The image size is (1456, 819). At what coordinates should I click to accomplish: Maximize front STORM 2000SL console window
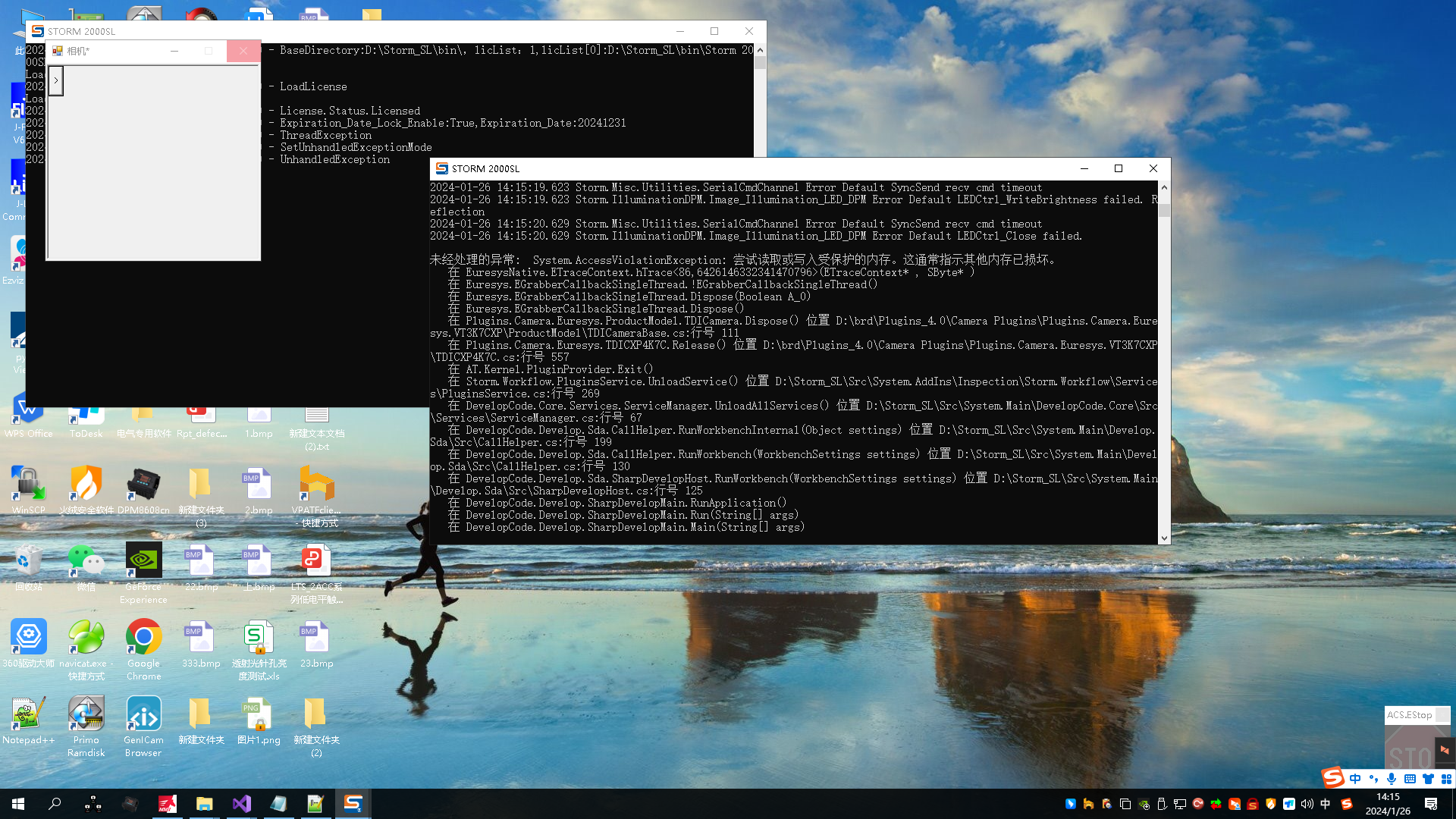point(1118,168)
